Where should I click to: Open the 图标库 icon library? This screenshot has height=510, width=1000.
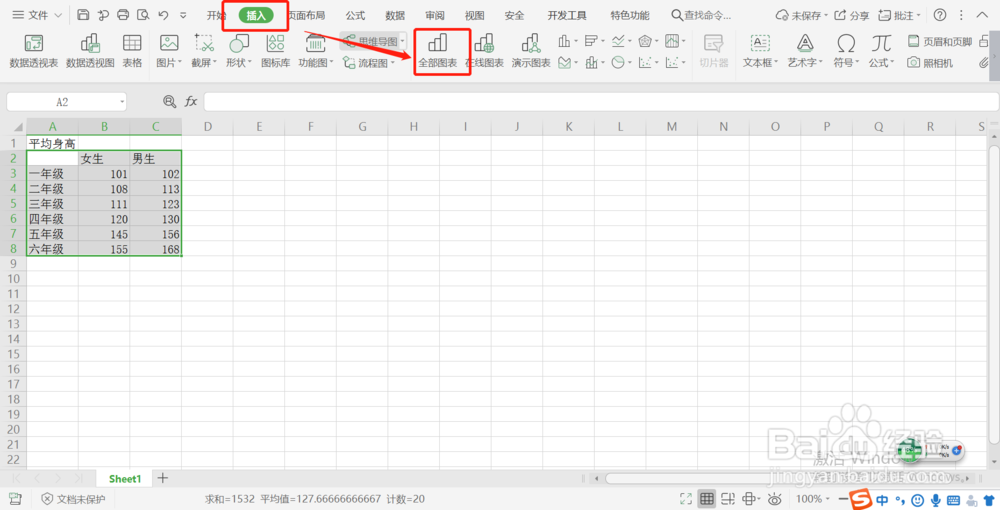pyautogui.click(x=276, y=51)
